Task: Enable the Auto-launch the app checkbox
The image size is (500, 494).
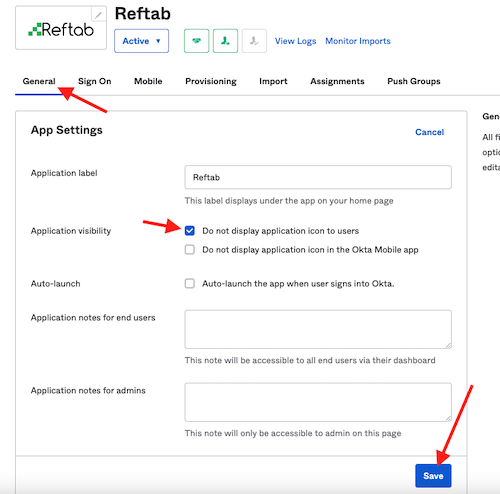Action: click(x=190, y=284)
